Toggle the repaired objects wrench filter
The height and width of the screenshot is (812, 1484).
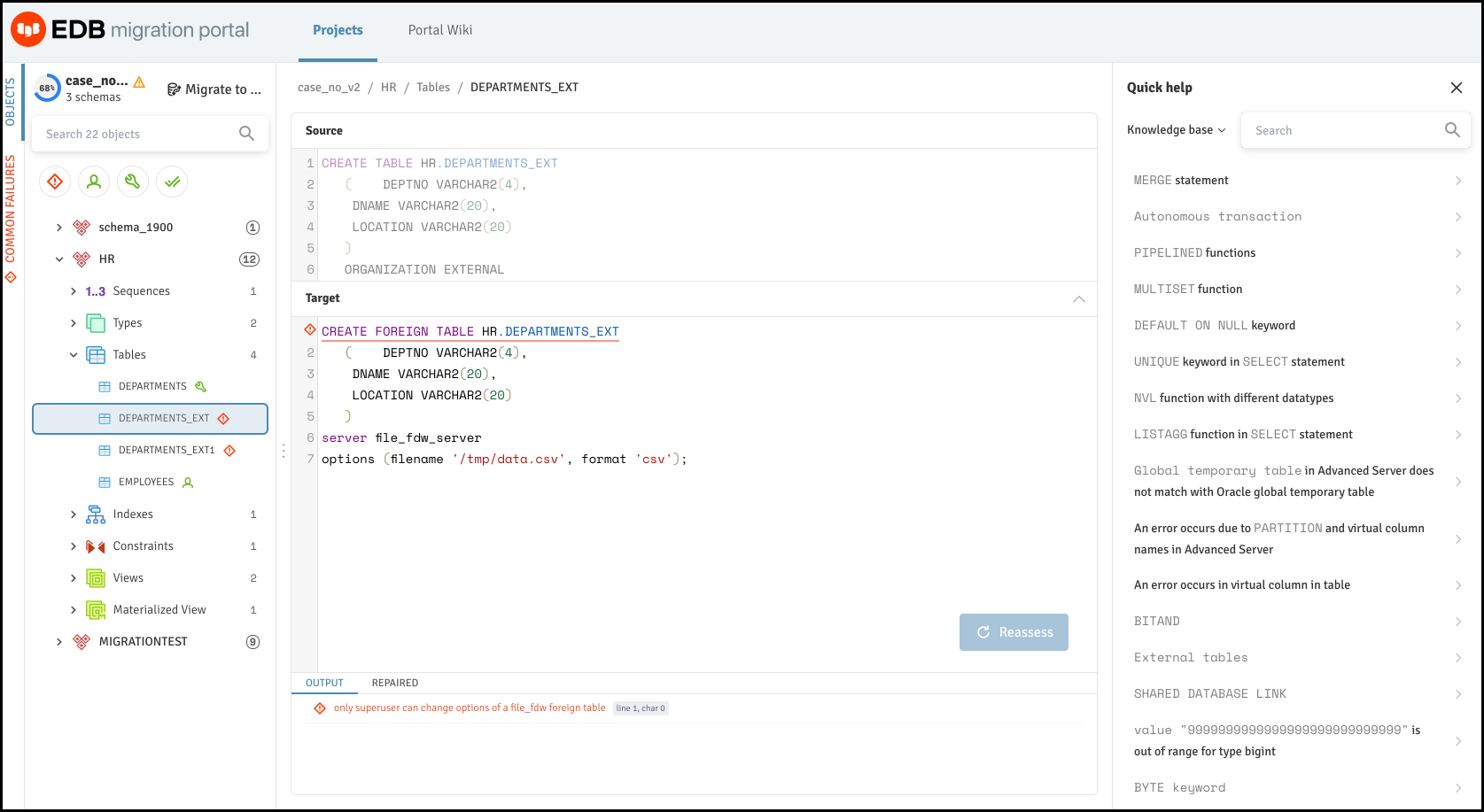[x=133, y=182]
